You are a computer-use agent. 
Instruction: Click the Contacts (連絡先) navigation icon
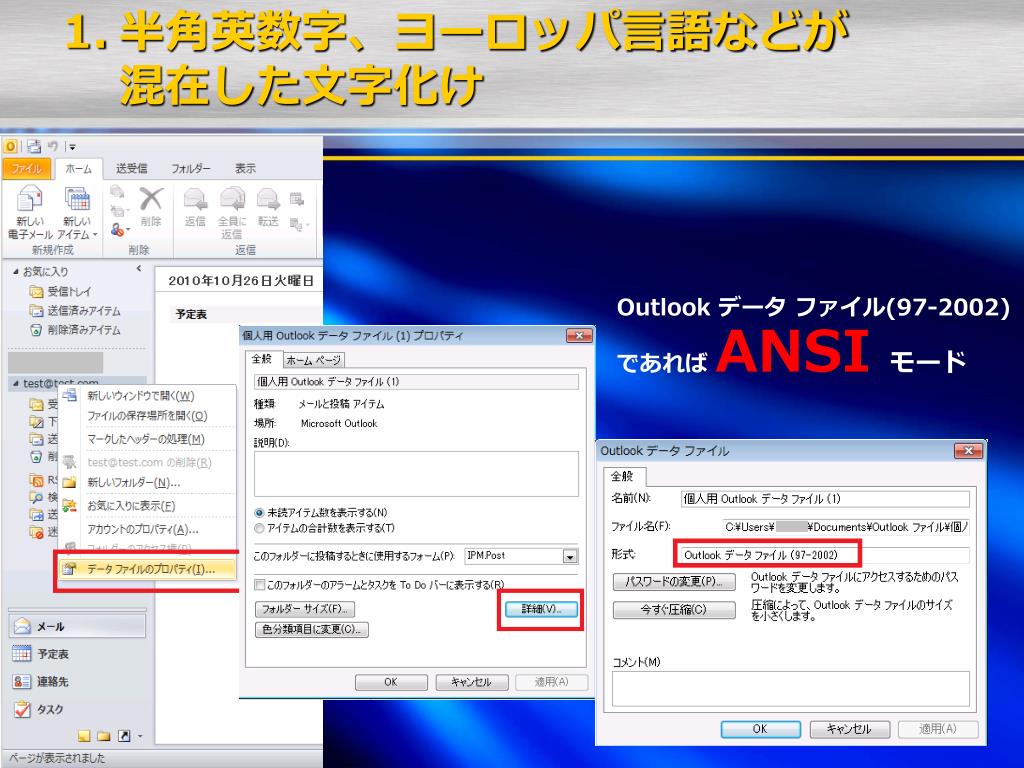(22, 681)
